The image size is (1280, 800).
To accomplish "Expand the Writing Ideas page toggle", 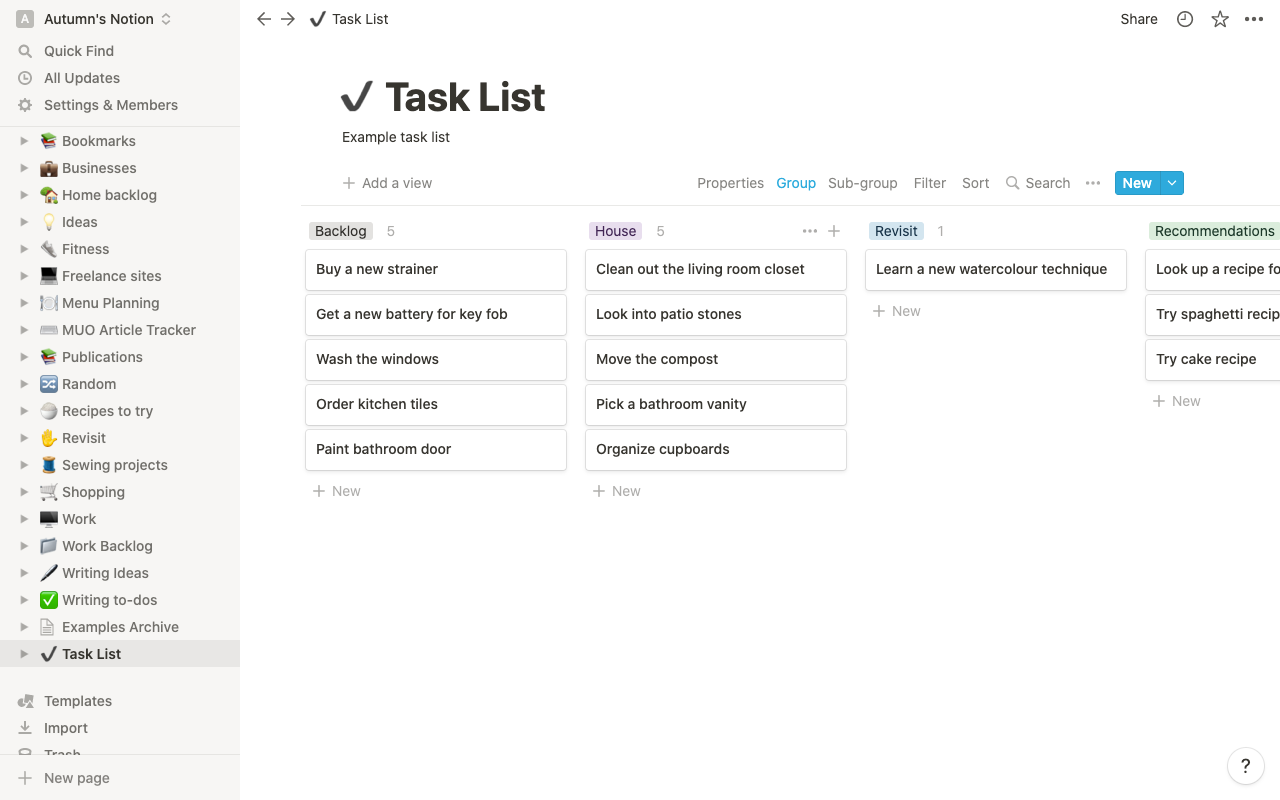I will pyautogui.click(x=25, y=573).
